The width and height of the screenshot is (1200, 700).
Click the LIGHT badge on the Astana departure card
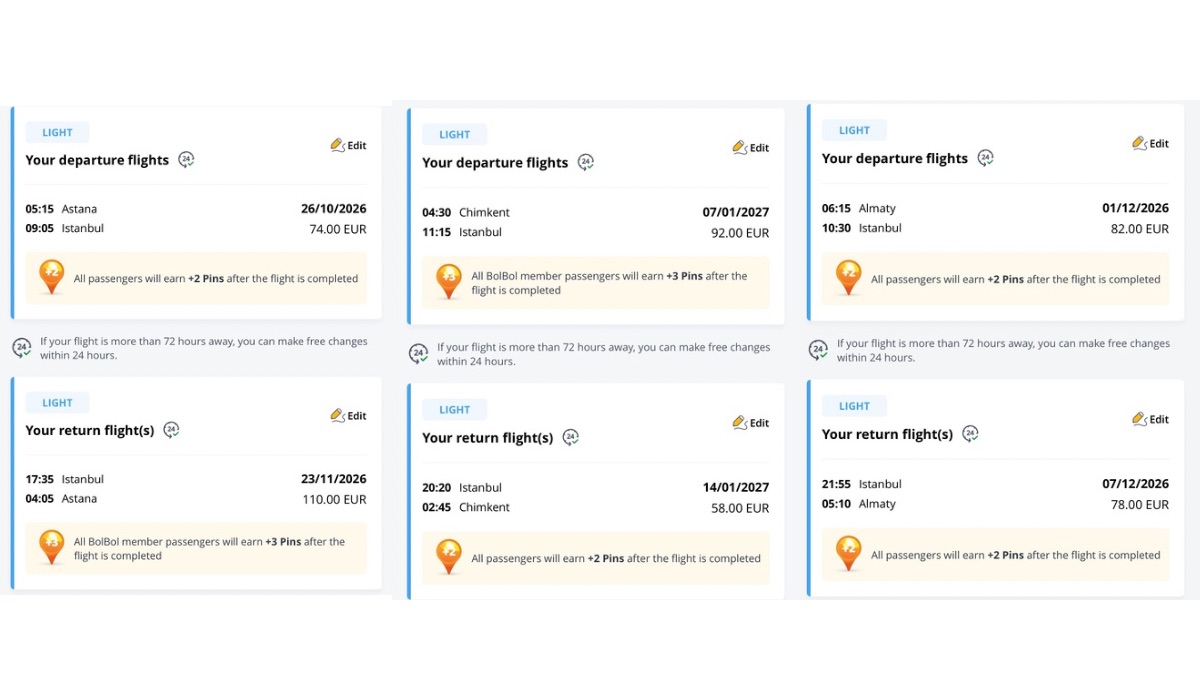point(57,132)
